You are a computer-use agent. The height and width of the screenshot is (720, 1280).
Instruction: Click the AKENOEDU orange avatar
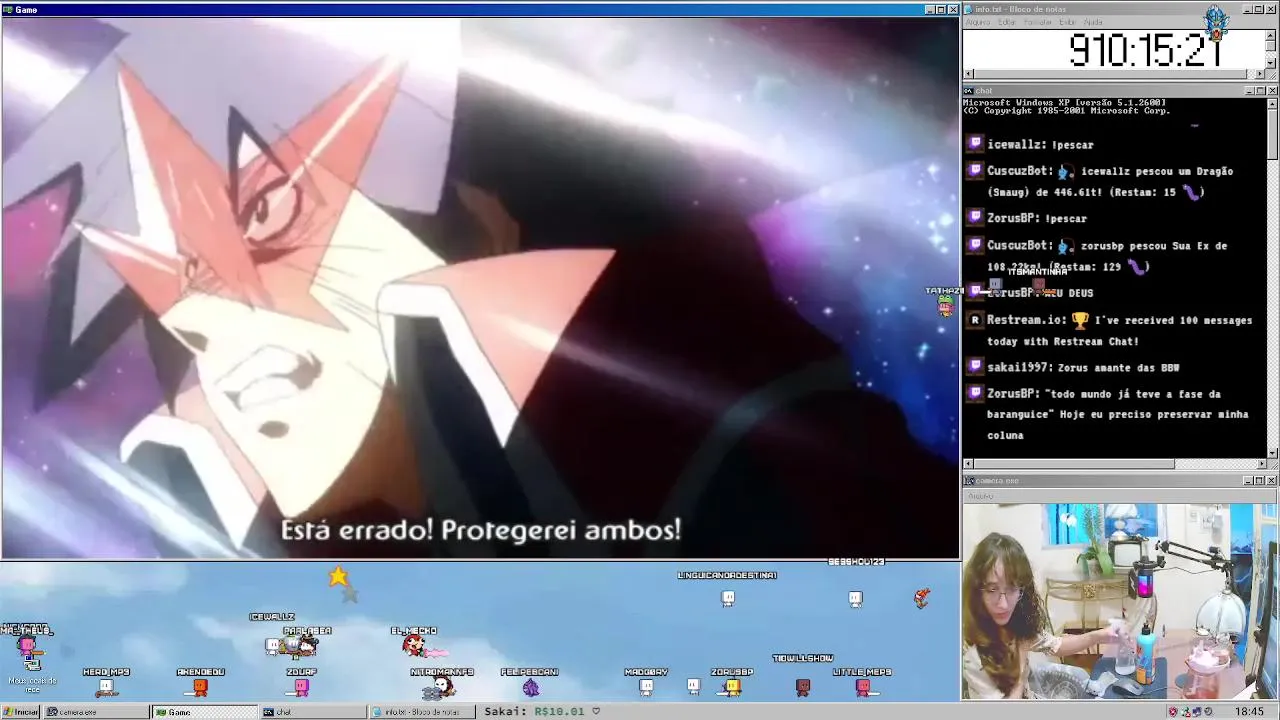click(200, 687)
